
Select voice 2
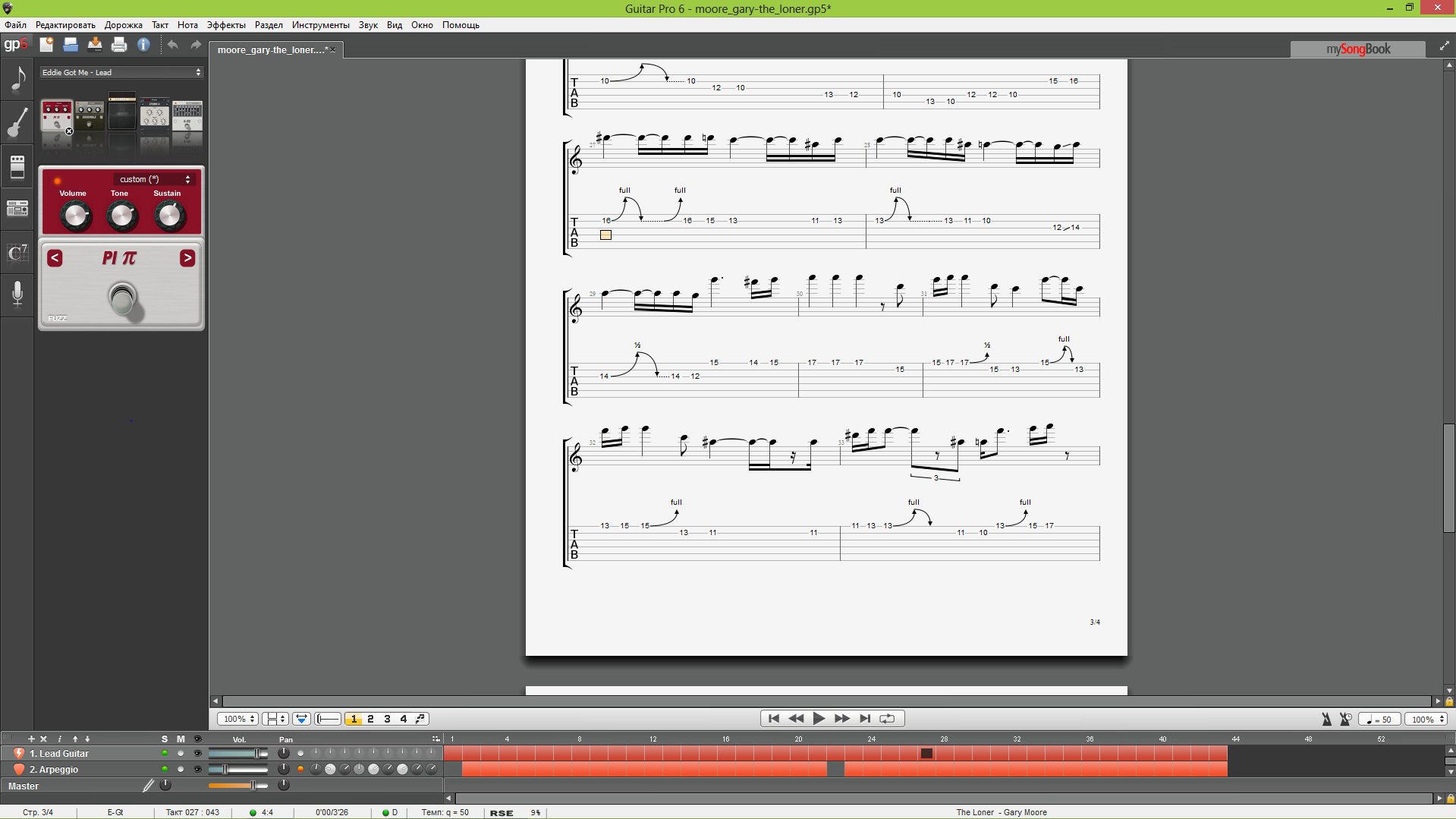(x=370, y=719)
